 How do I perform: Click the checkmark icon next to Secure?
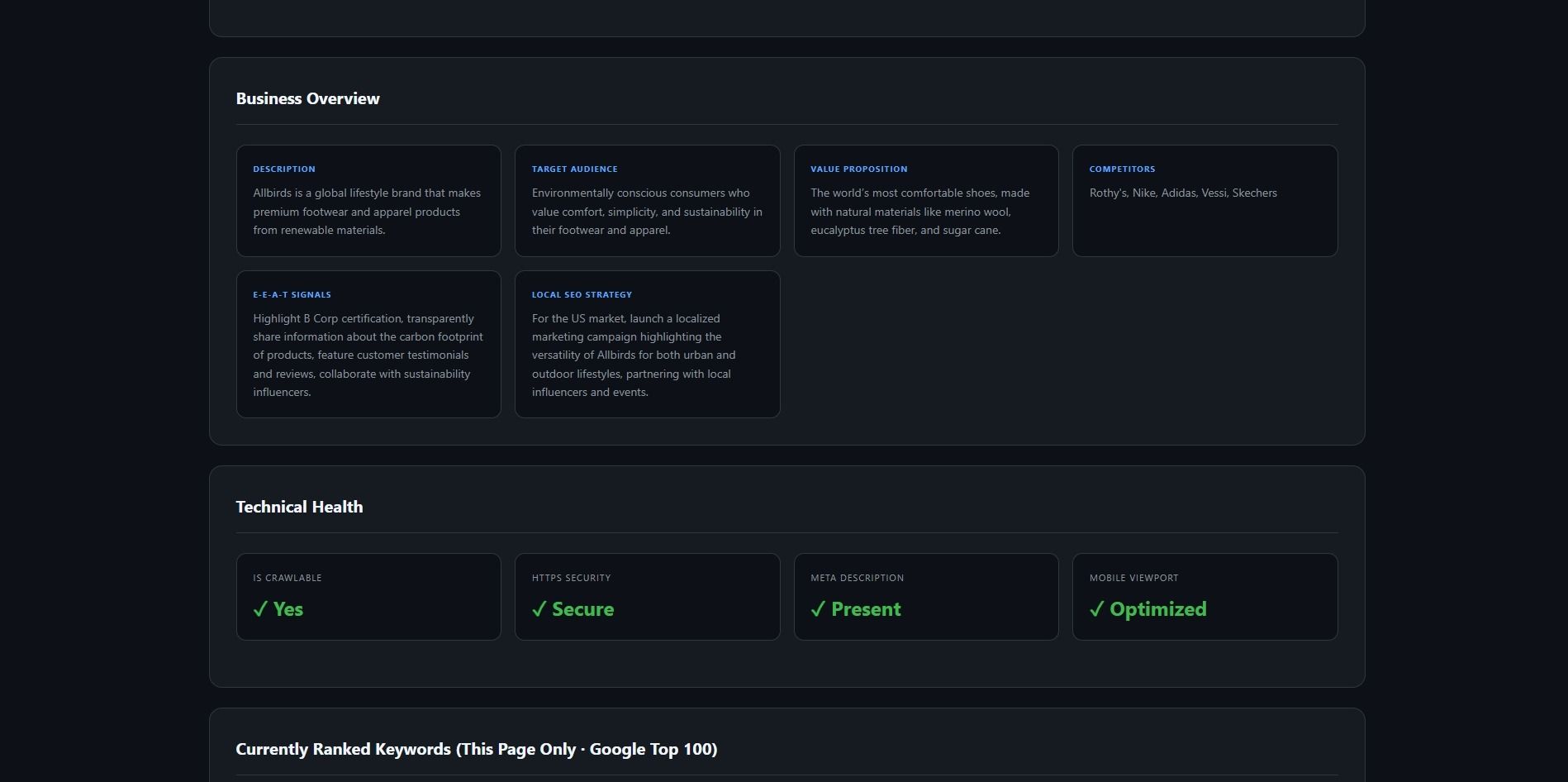click(539, 609)
